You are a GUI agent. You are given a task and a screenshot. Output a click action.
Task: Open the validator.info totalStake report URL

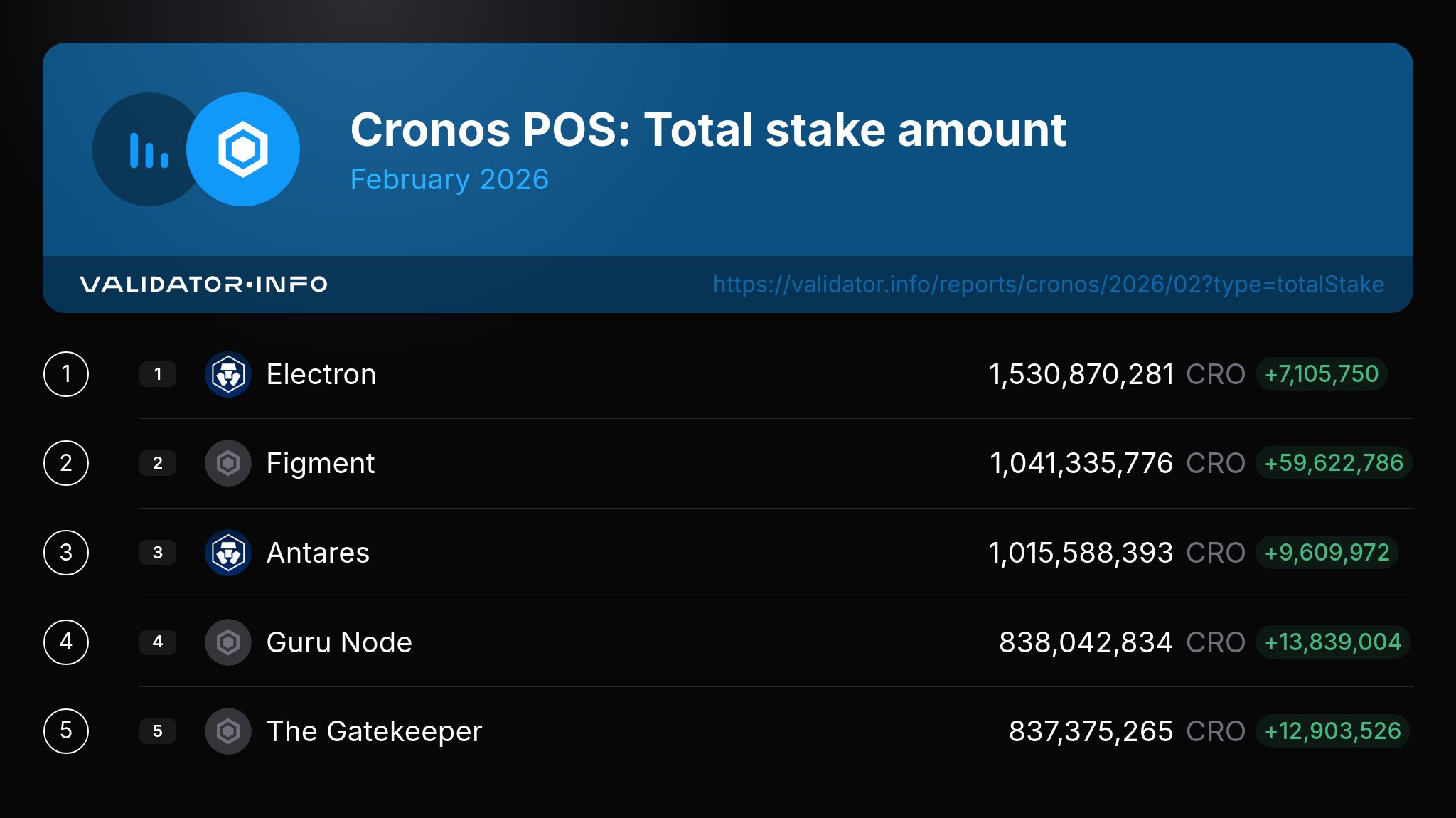tap(1048, 285)
